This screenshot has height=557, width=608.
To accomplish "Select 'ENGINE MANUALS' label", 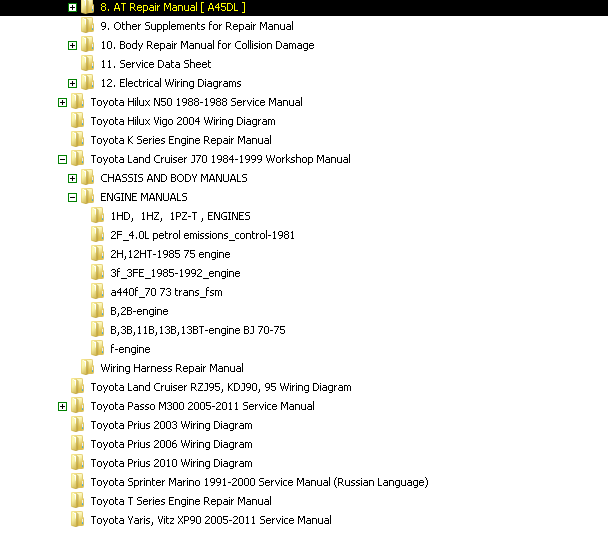I will click(143, 197).
